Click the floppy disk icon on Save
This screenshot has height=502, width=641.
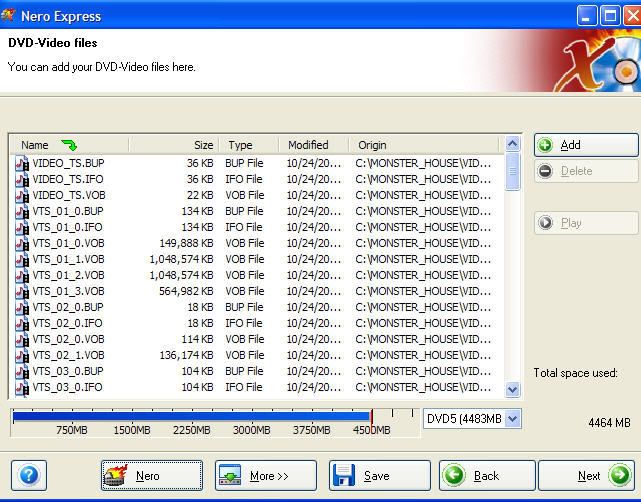[344, 475]
